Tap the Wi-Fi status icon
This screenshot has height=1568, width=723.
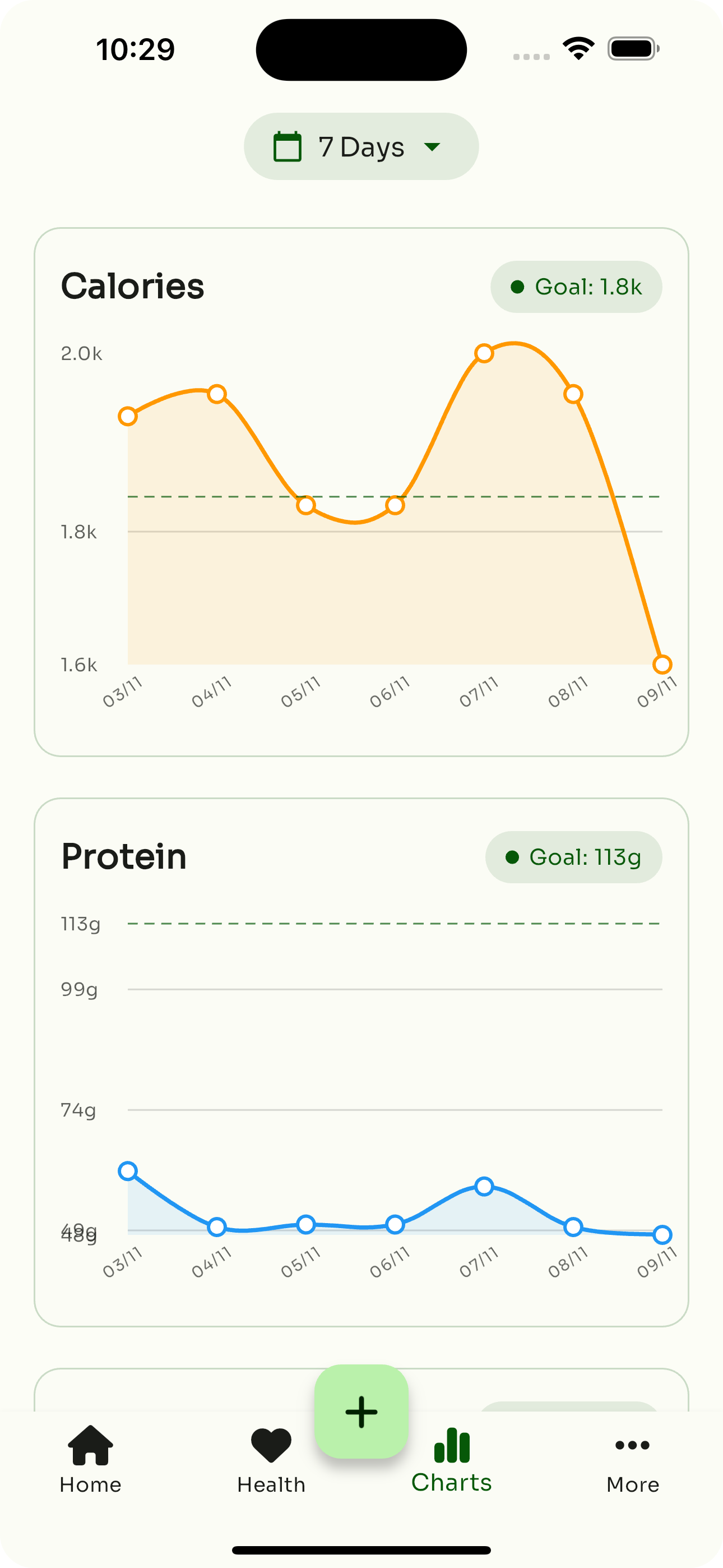pos(578,49)
